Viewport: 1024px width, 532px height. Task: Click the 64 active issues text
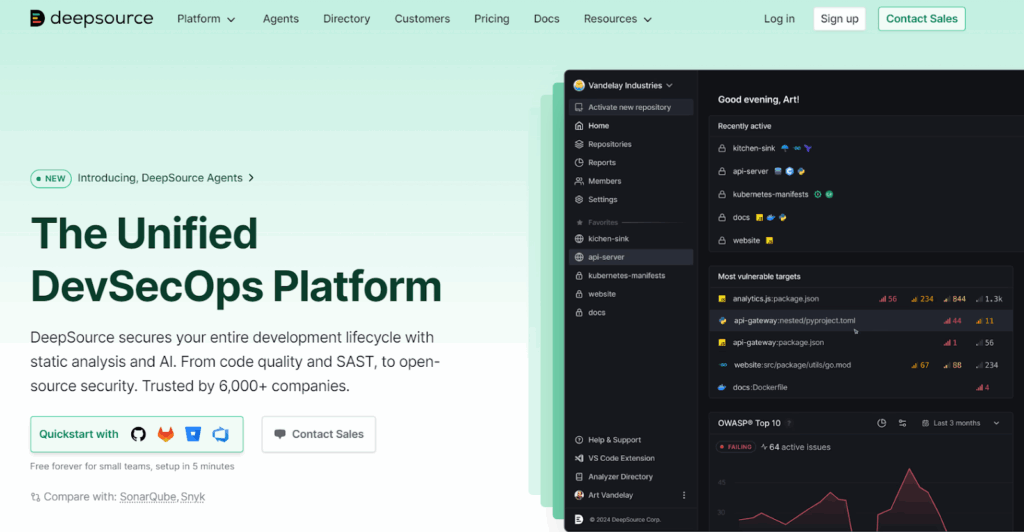point(800,447)
